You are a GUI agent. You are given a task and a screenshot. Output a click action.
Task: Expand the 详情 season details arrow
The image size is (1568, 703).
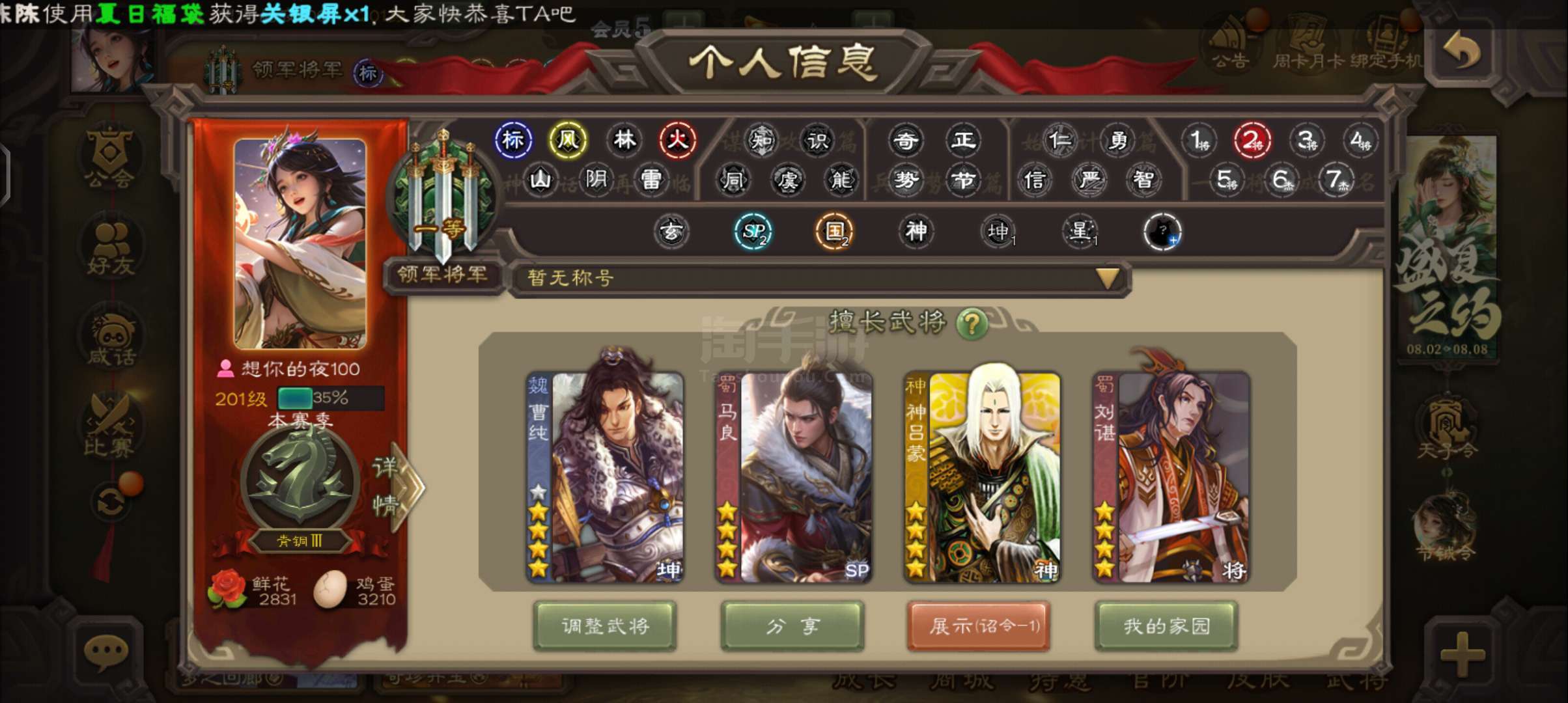coord(397,487)
